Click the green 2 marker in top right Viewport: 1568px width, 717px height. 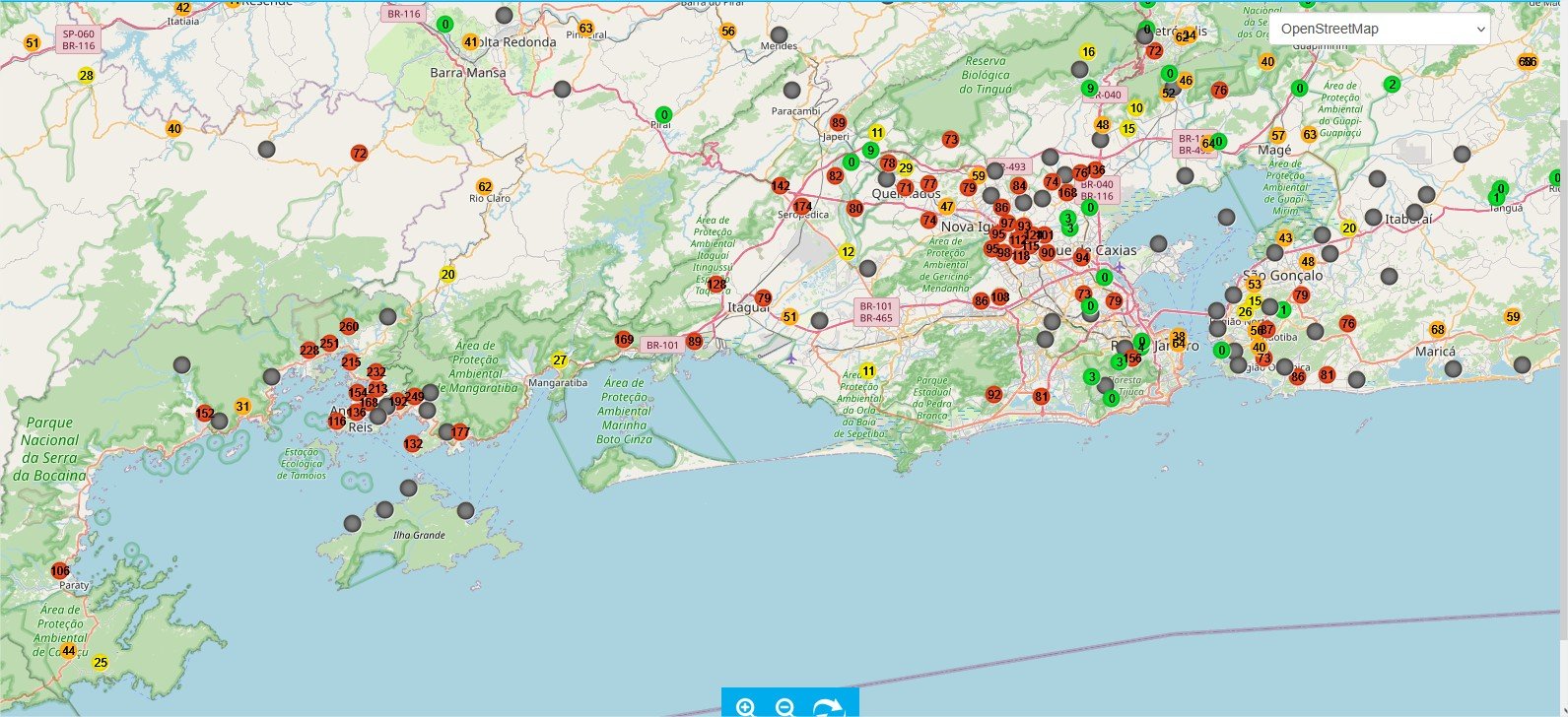(1392, 85)
